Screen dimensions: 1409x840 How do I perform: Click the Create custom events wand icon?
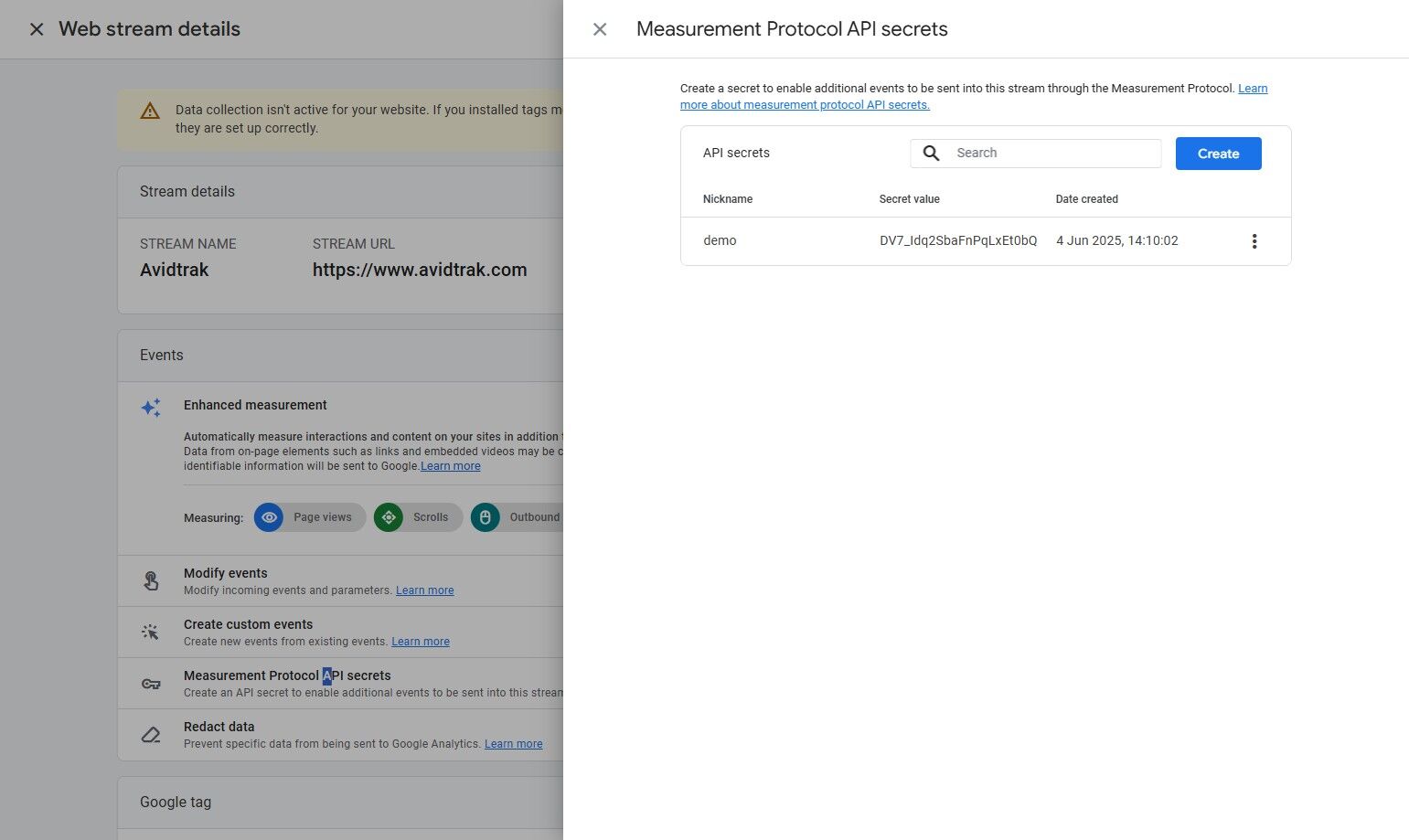pyautogui.click(x=151, y=632)
